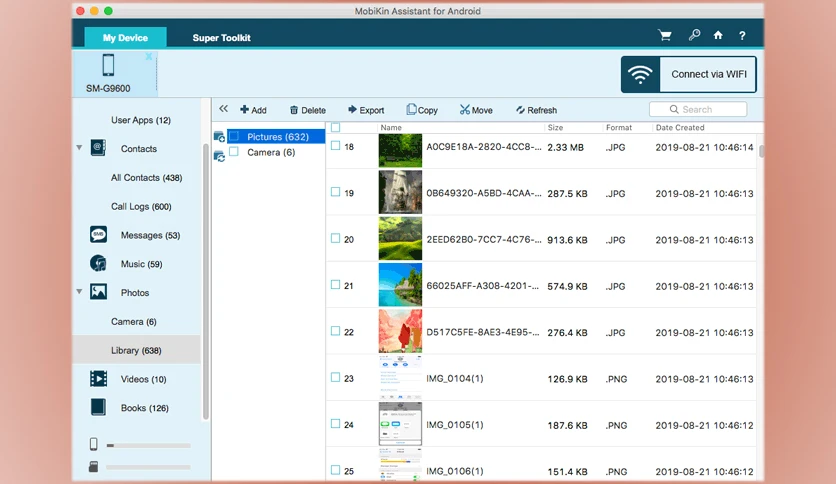
Task: Sort by Date Created column header
Action: tap(680, 127)
